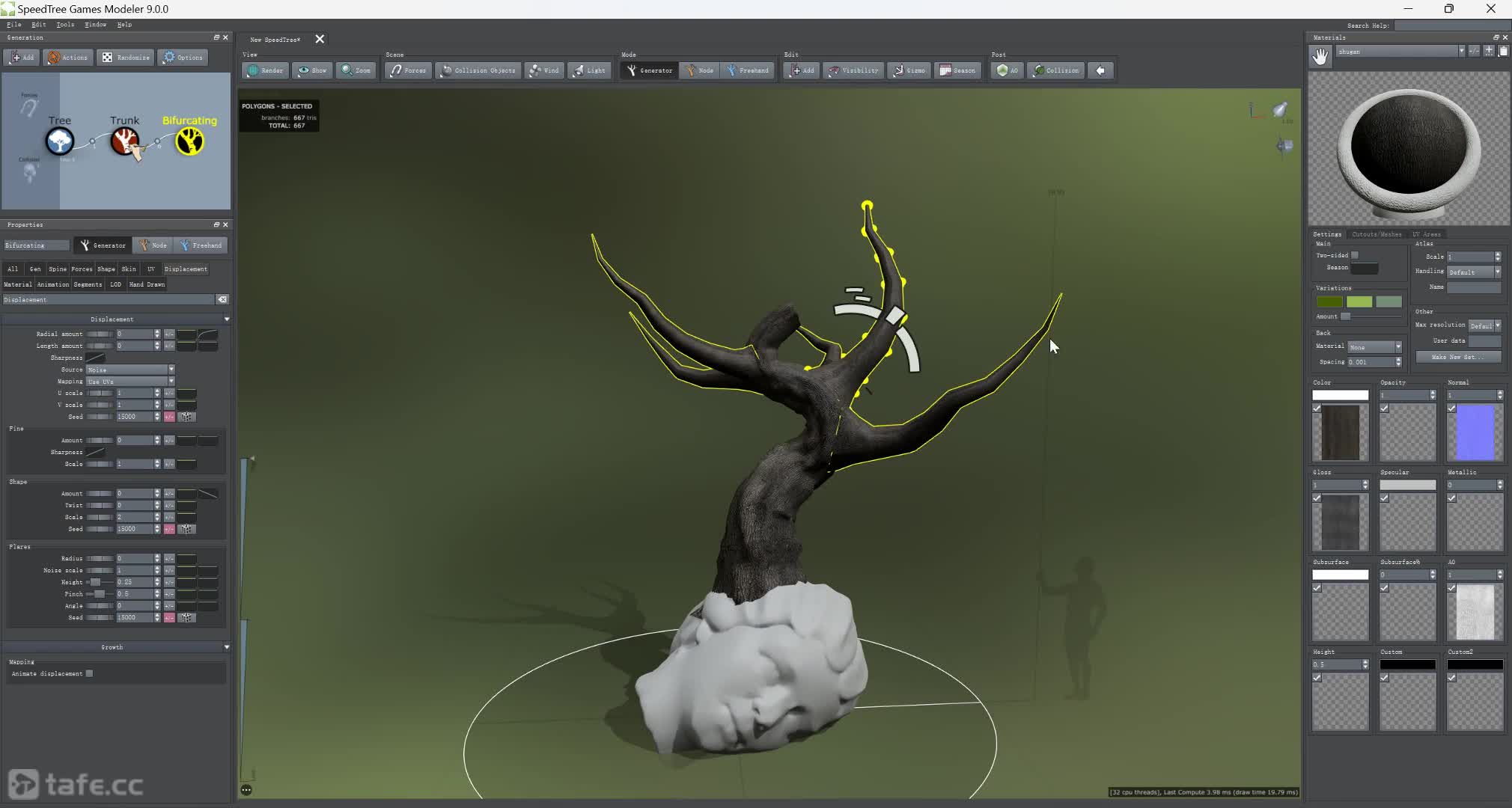The image size is (1512, 808).
Task: Toggle the Two-sided checkbox
Action: [x=1355, y=255]
